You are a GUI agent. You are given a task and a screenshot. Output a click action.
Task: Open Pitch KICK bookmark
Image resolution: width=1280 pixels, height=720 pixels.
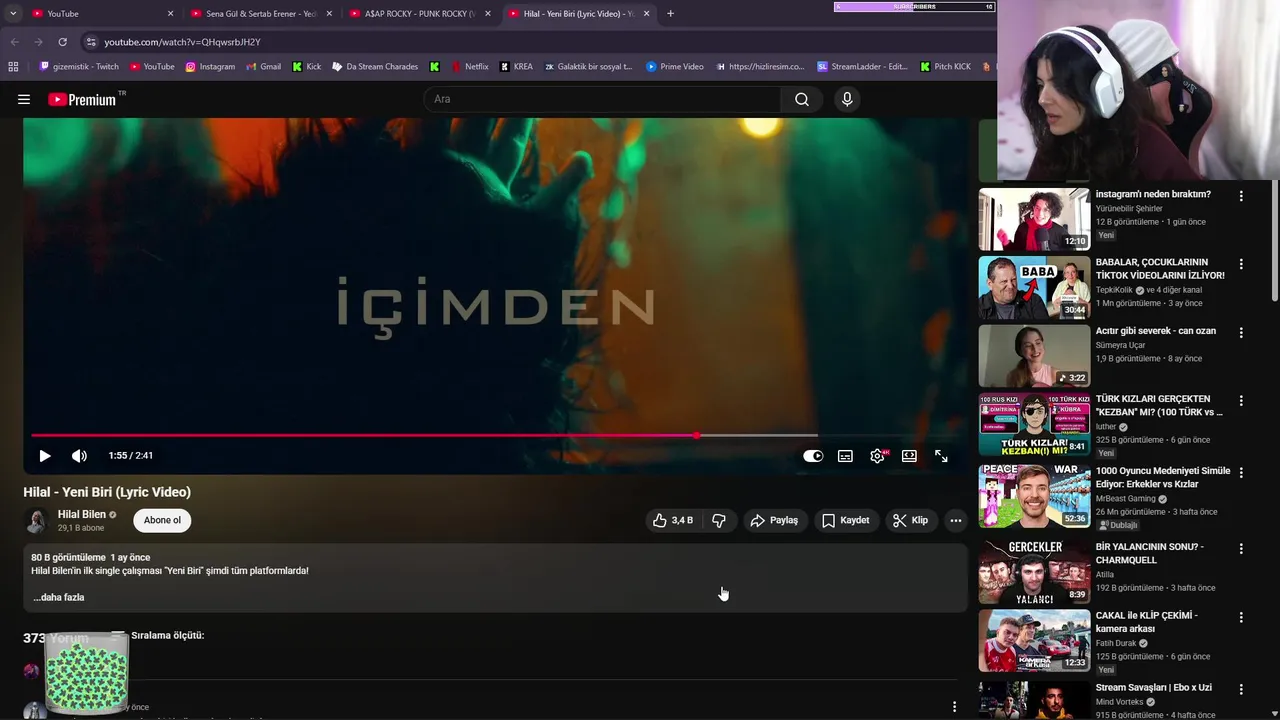coord(945,67)
